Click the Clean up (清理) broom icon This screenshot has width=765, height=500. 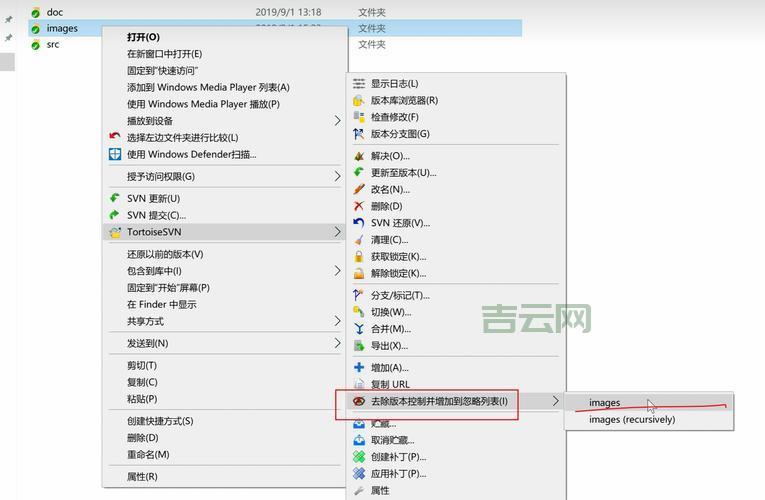click(359, 240)
